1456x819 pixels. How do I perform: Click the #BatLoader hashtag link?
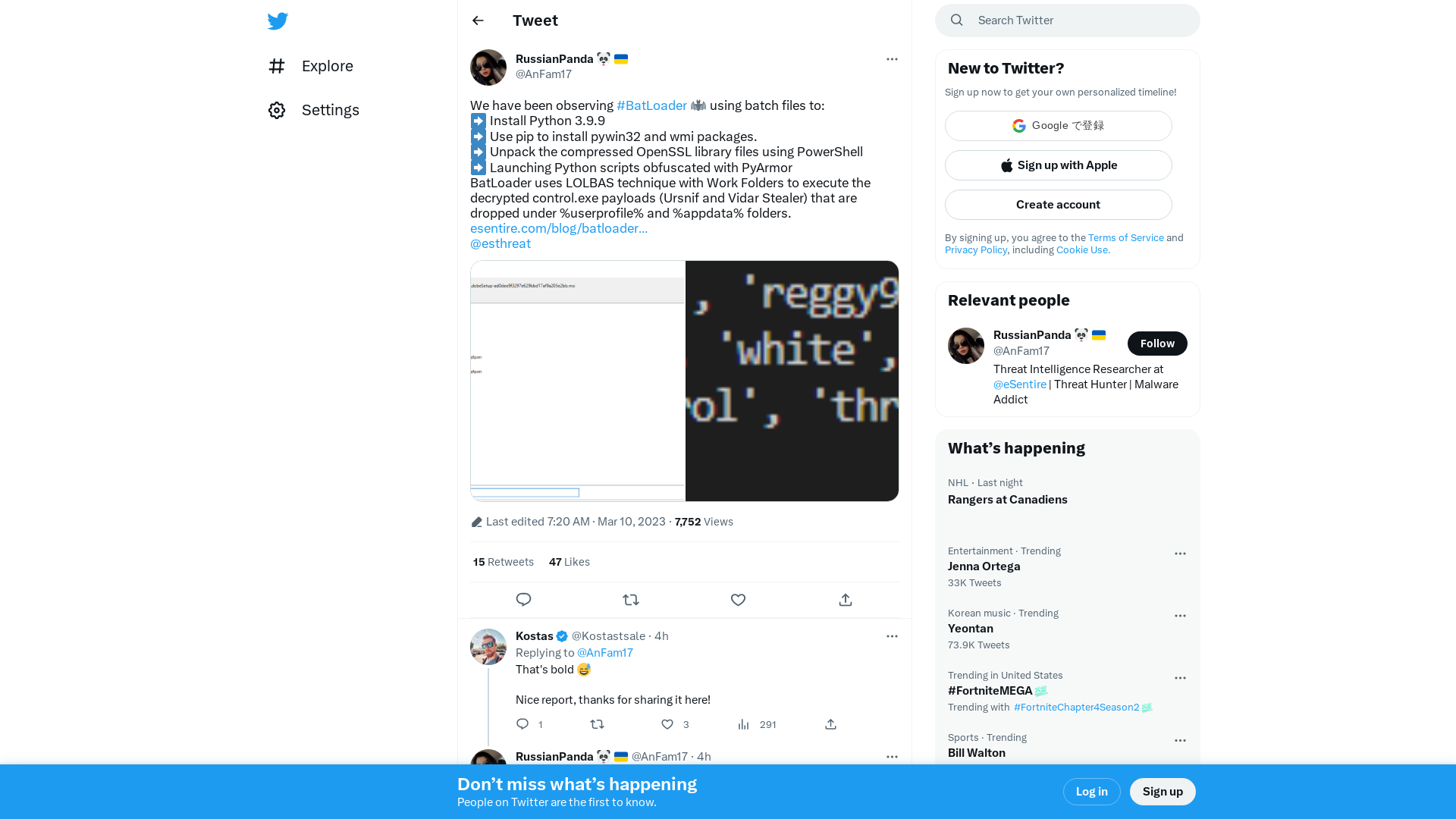coord(650,105)
